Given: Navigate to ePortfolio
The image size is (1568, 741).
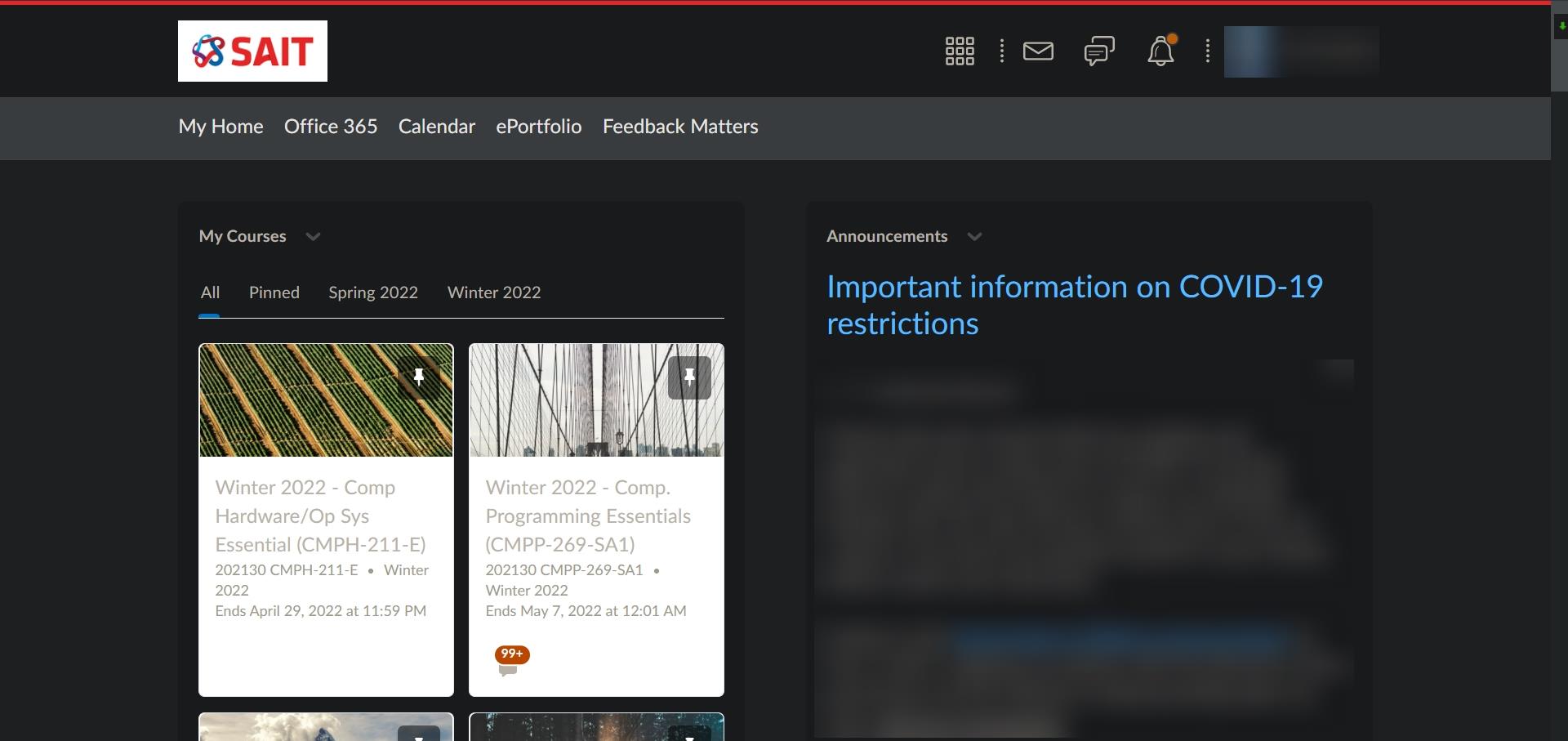Looking at the screenshot, I should [538, 127].
